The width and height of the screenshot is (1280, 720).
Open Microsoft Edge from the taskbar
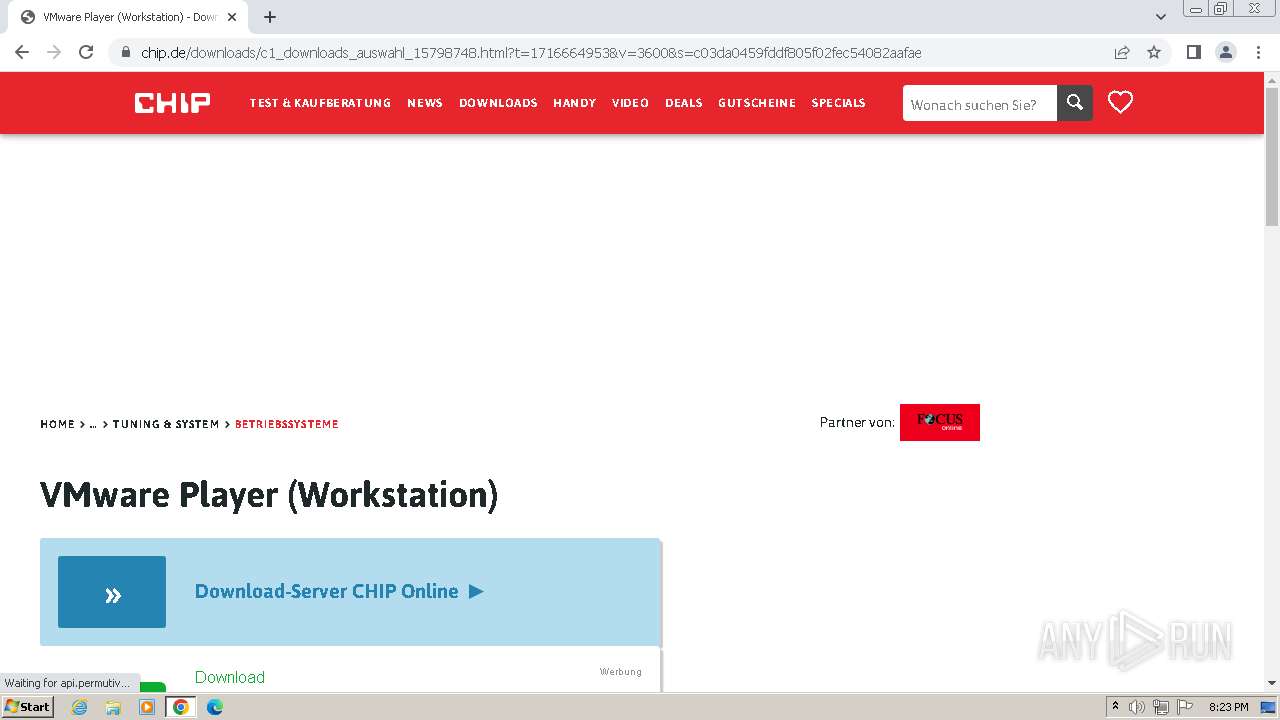tap(215, 707)
